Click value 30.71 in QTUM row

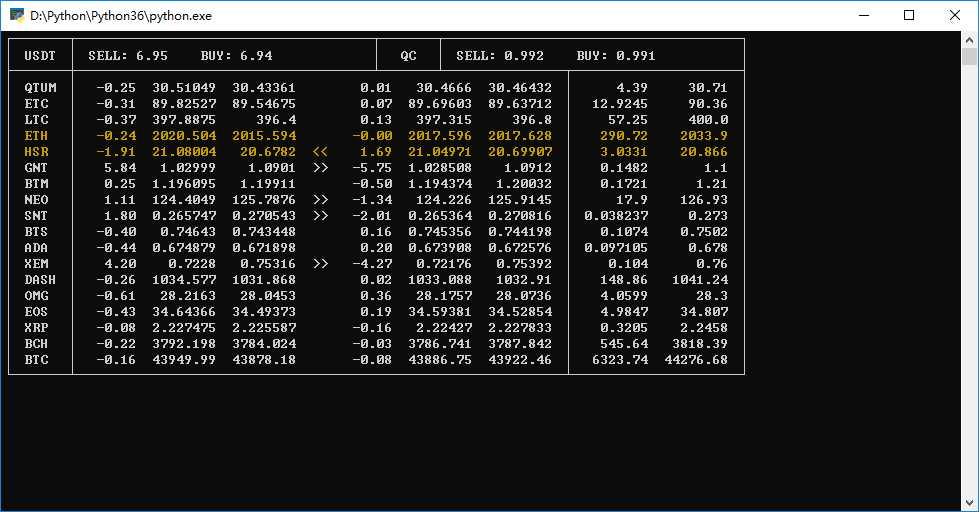pyautogui.click(x=708, y=87)
